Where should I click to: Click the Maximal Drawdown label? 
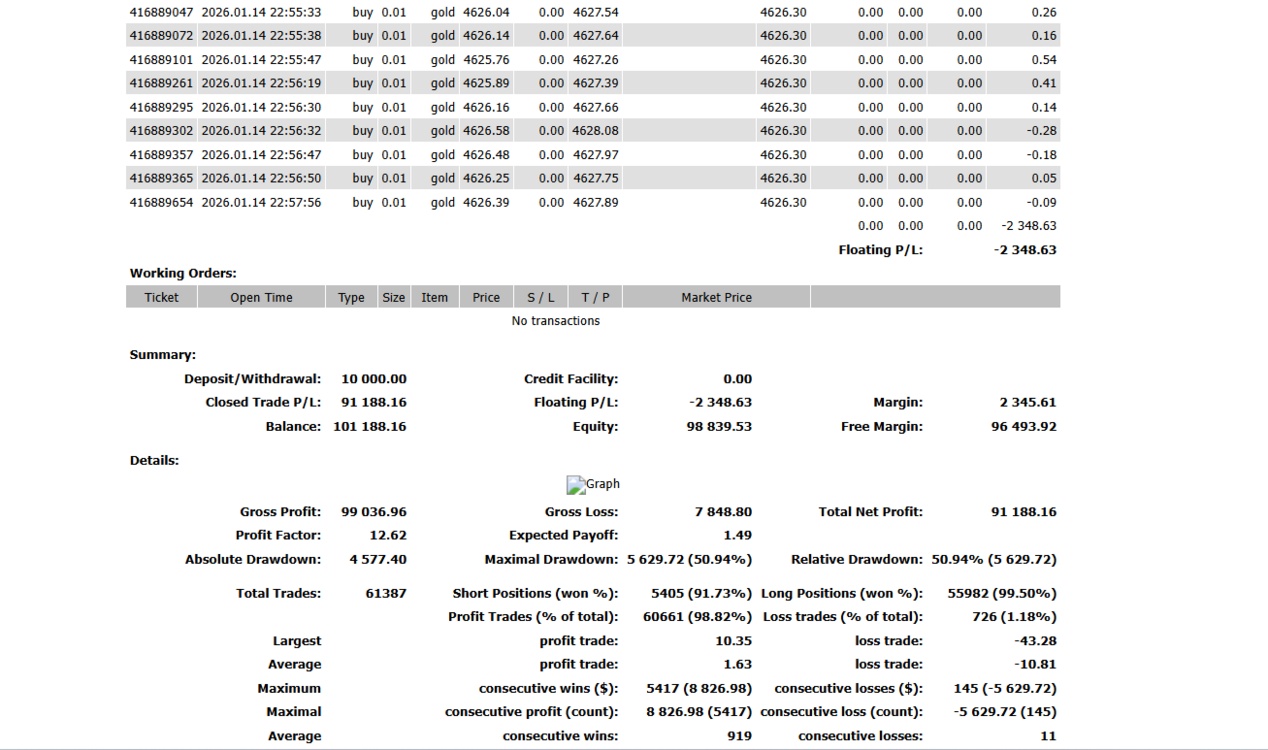click(551, 559)
